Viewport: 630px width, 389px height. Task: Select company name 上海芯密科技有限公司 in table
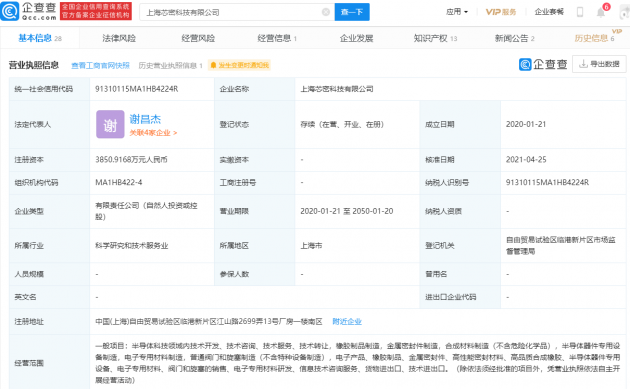click(x=337, y=89)
